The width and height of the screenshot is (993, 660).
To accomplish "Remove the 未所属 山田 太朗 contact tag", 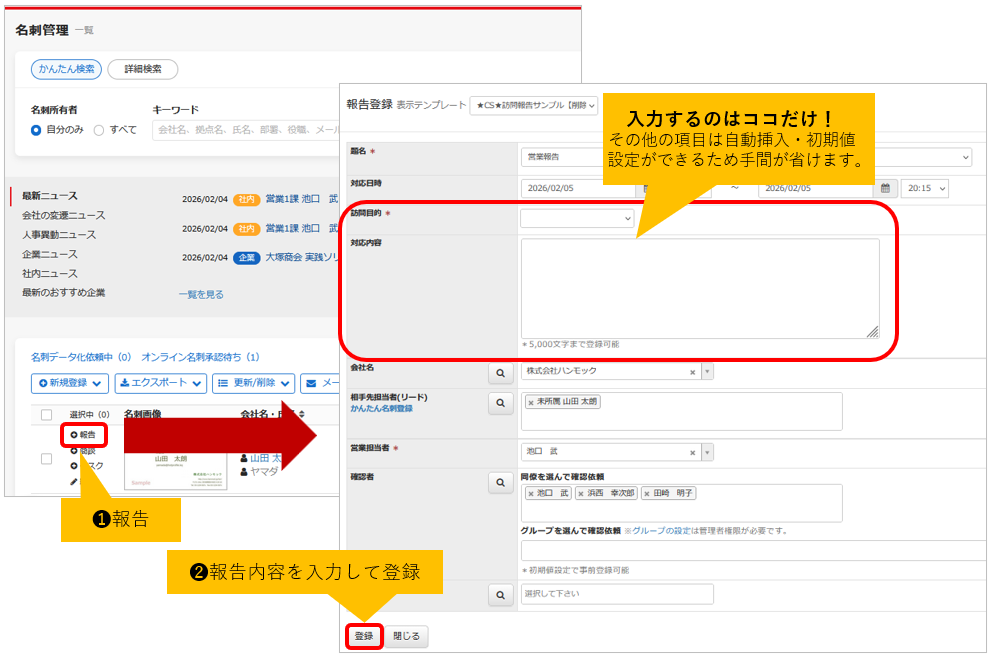I will pos(531,402).
